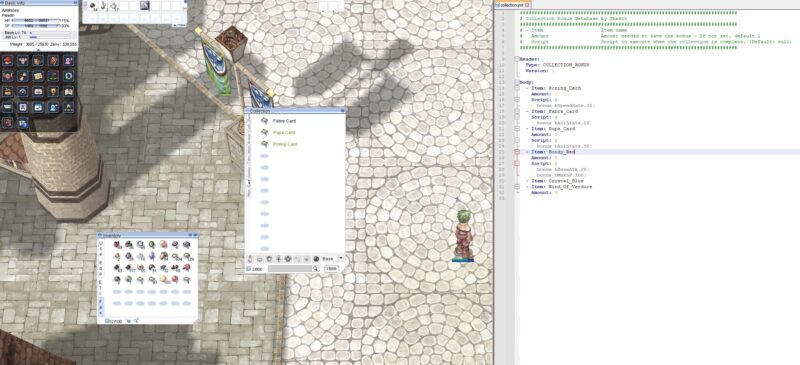800x365 pixels.
Task: Collapse the Item Wind_Of_Verdure fold marker
Action: [516, 187]
